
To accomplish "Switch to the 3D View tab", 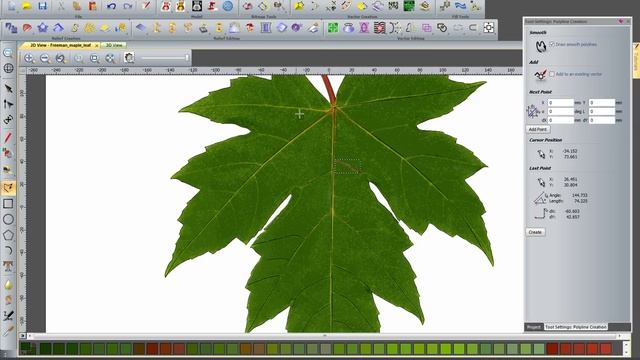I will click(x=114, y=45).
